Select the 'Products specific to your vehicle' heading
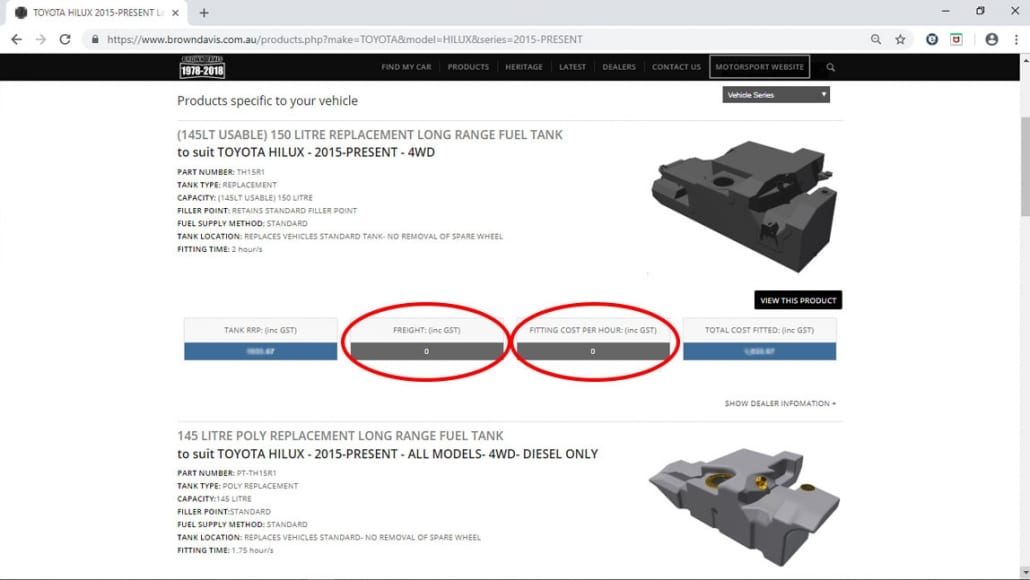Image resolution: width=1030 pixels, height=580 pixels. [x=267, y=100]
